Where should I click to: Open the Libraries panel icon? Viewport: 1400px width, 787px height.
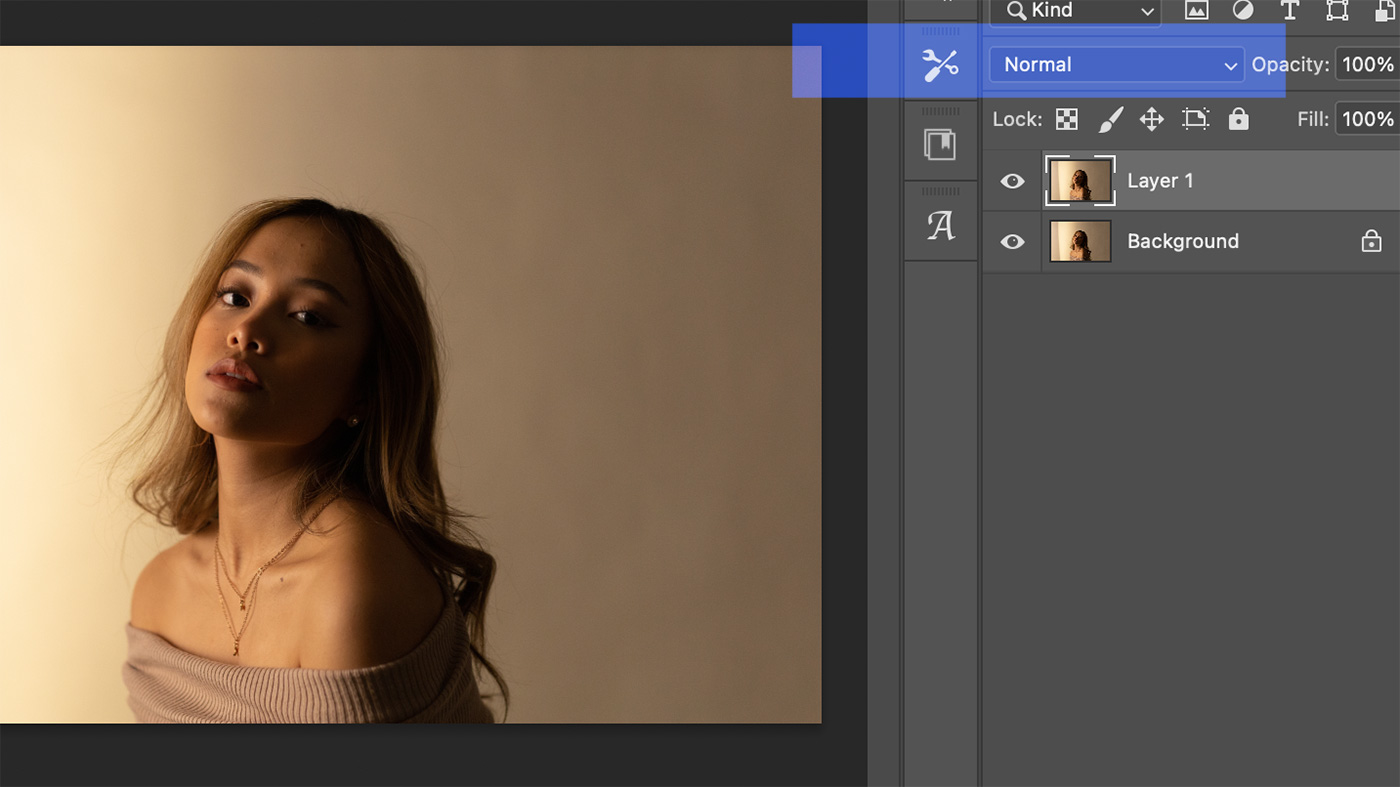click(x=939, y=145)
